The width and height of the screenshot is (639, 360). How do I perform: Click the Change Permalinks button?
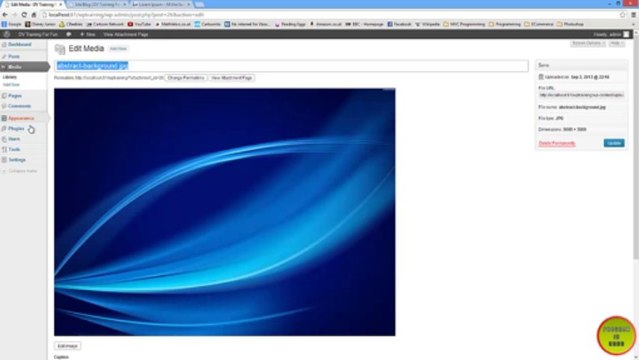point(186,78)
